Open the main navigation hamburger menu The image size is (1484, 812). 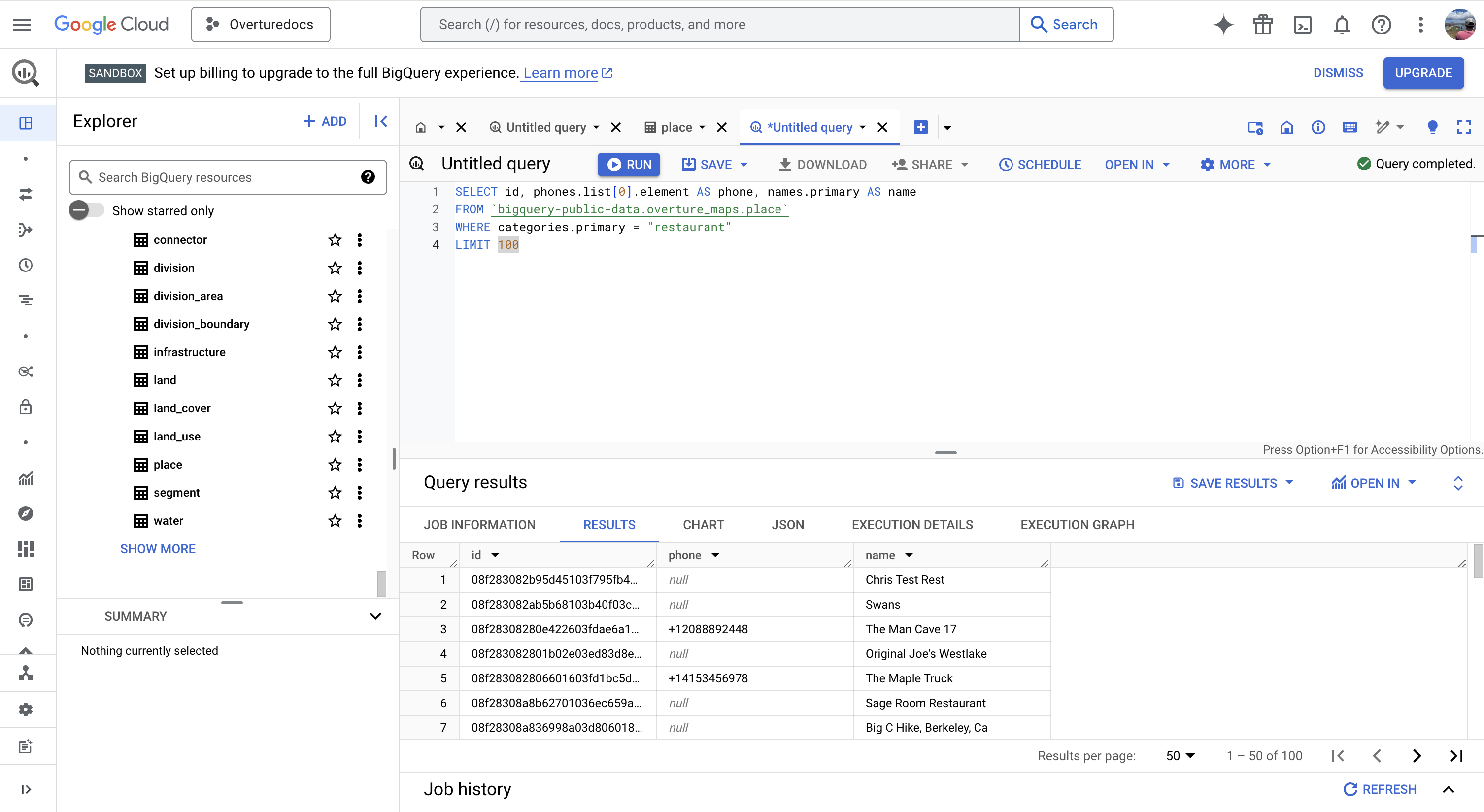(21, 24)
